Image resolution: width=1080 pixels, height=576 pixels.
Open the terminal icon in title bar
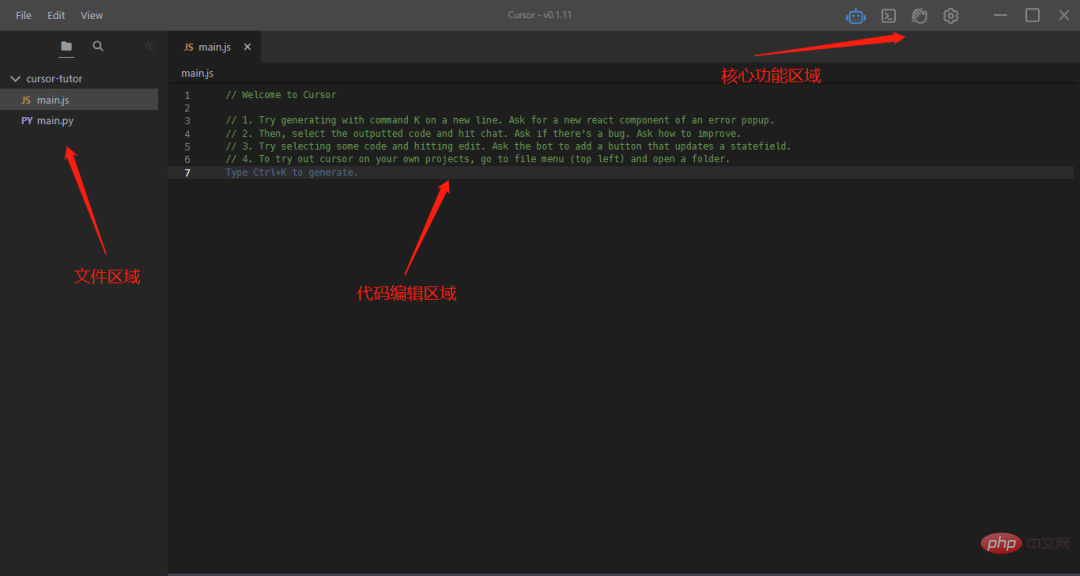[x=889, y=16]
